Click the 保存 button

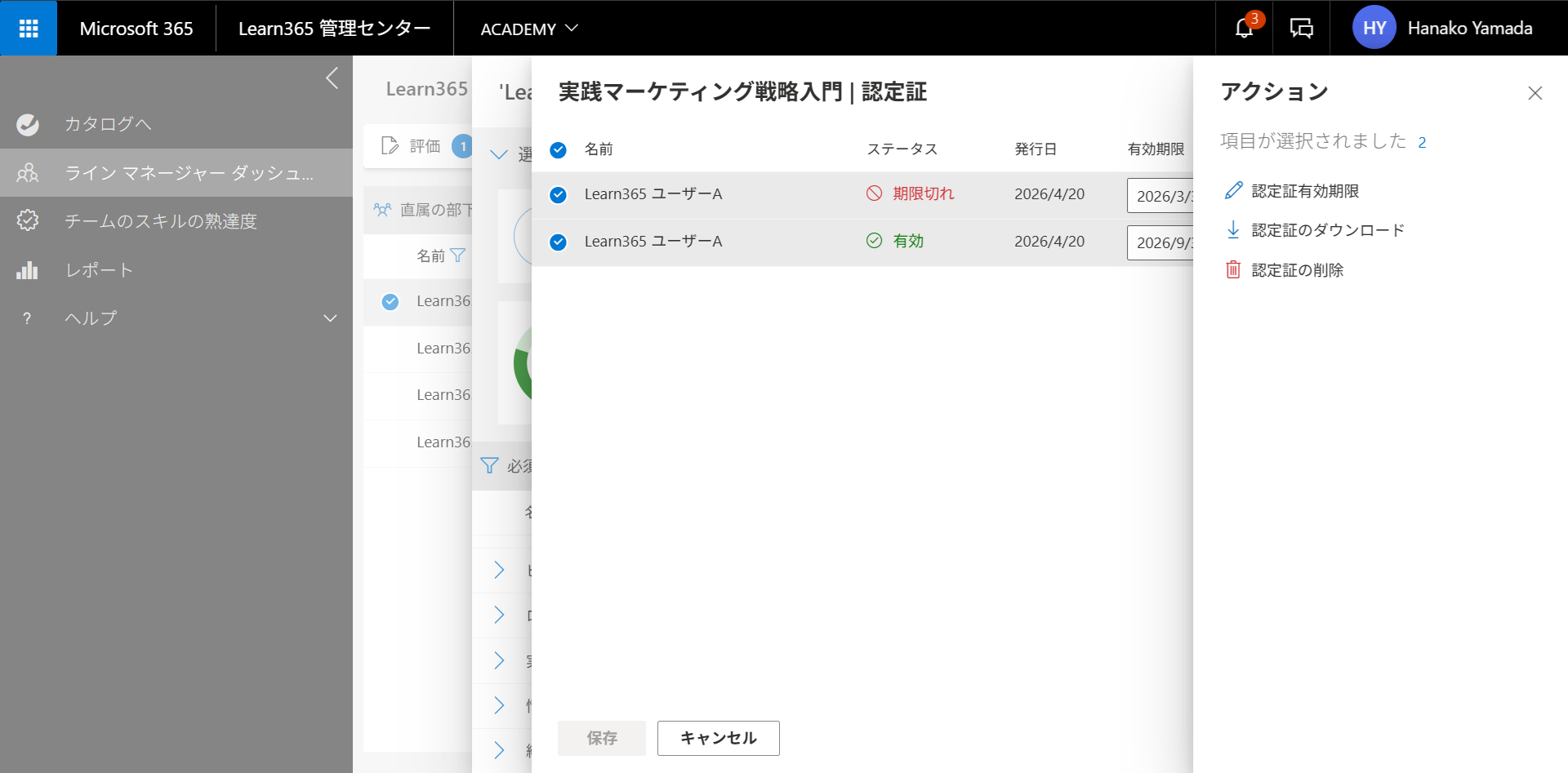click(602, 738)
